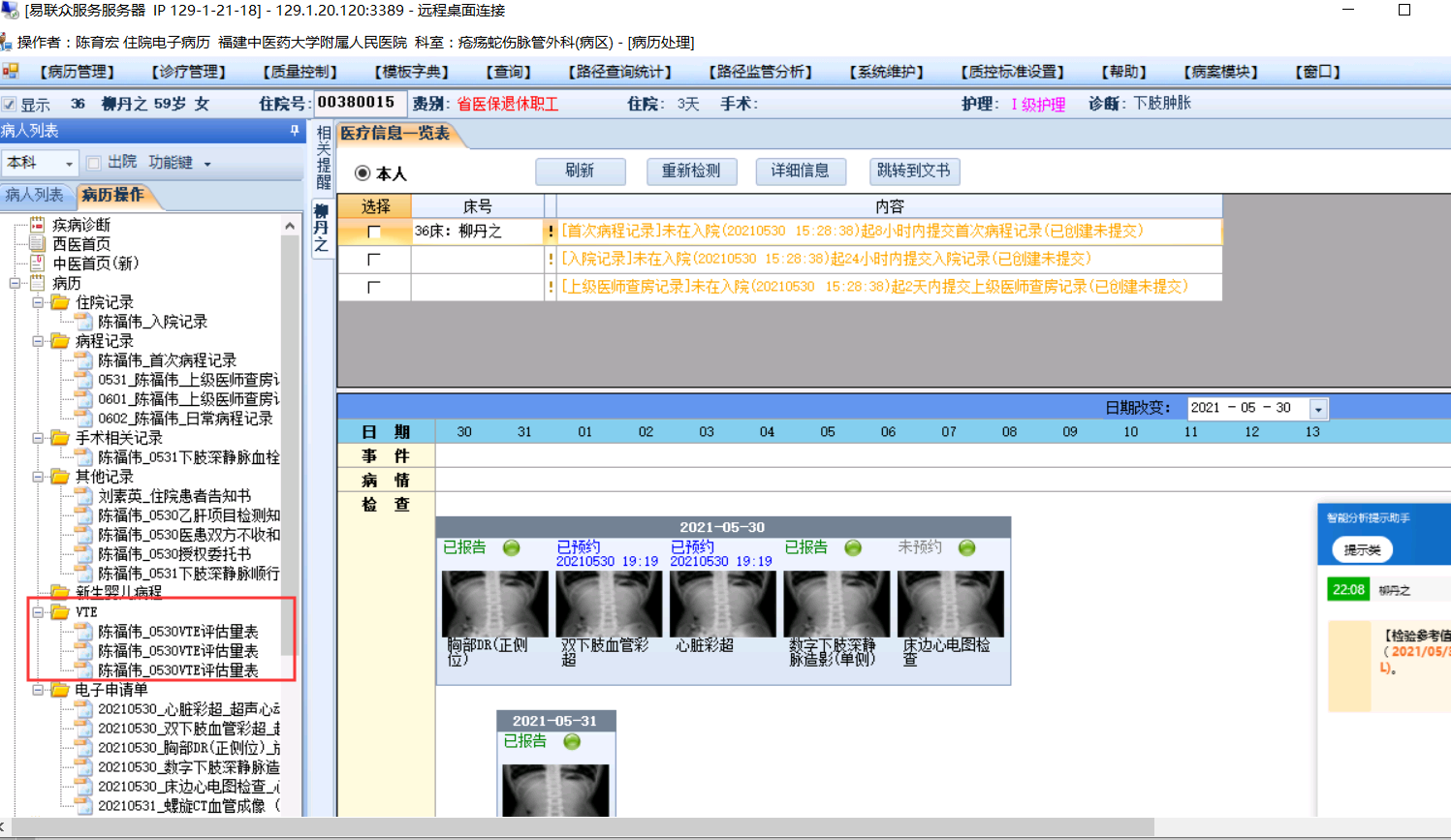Click the 手术相关记录 folder icon
Image resolution: width=1451 pixels, height=840 pixels.
(60, 438)
